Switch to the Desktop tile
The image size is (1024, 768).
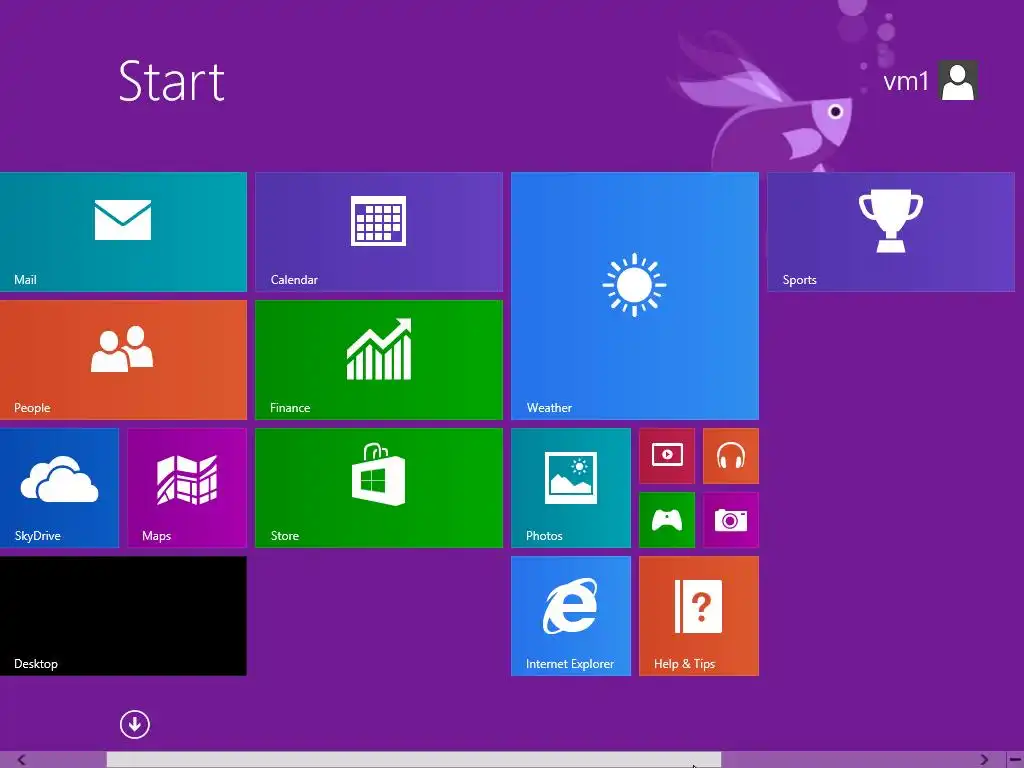point(123,616)
